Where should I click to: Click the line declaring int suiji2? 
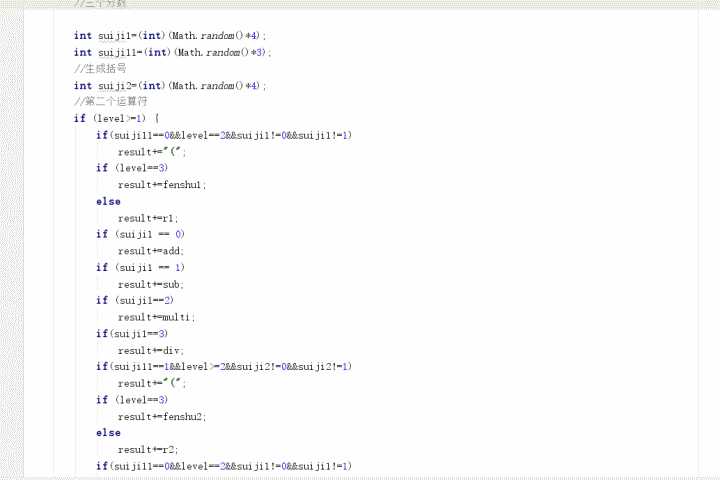pos(170,85)
